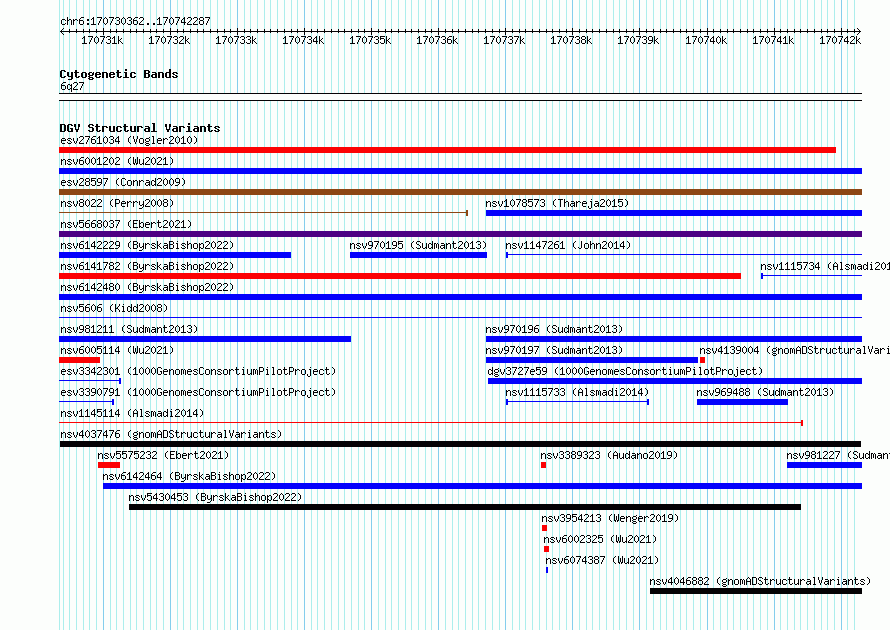Click the nsv970195 (Sudmant2013) label
The width and height of the screenshot is (890, 630).
pyautogui.click(x=418, y=245)
